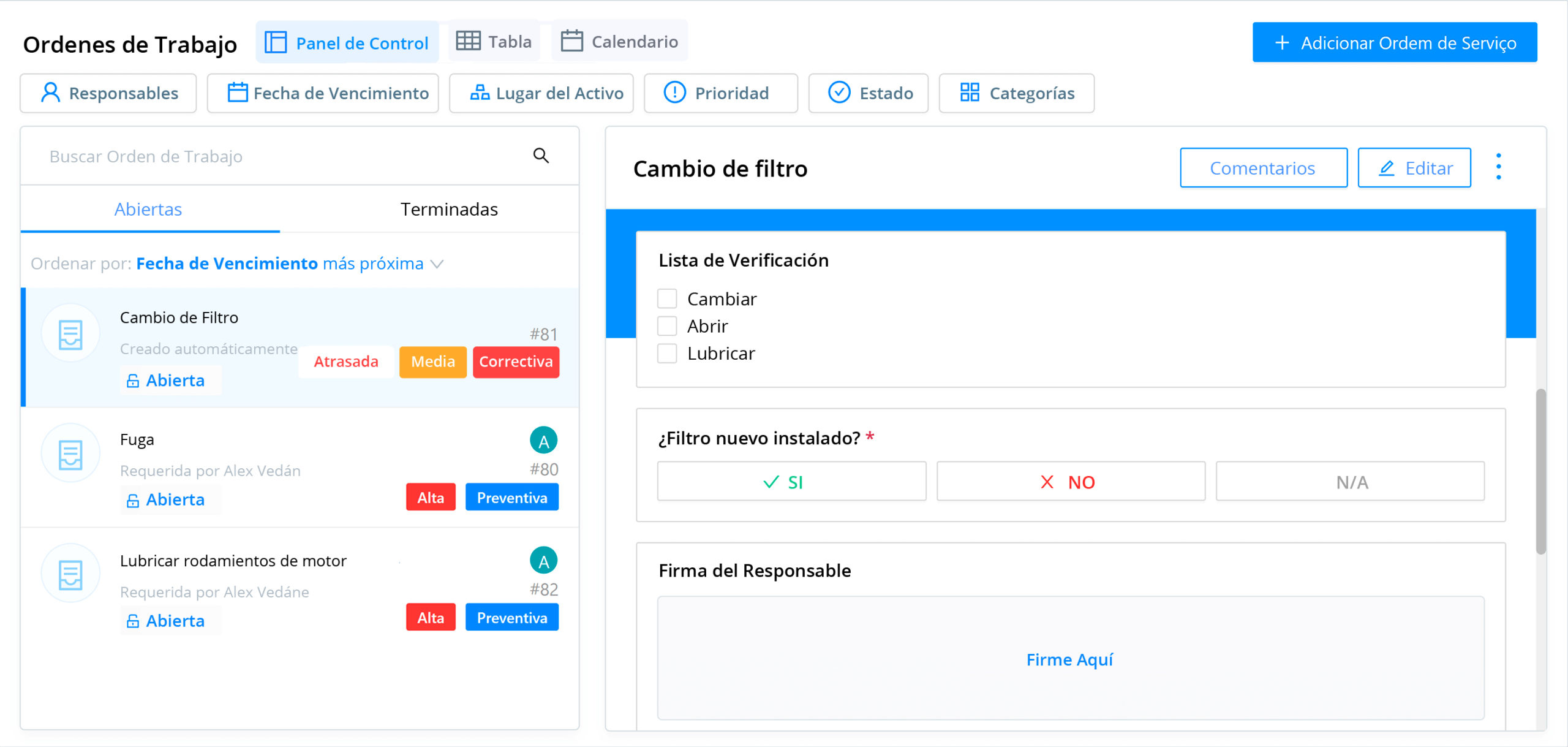This screenshot has height=747, width=1568.
Task: Click the Lubricar rodamientos work order icon
Action: tap(70, 574)
